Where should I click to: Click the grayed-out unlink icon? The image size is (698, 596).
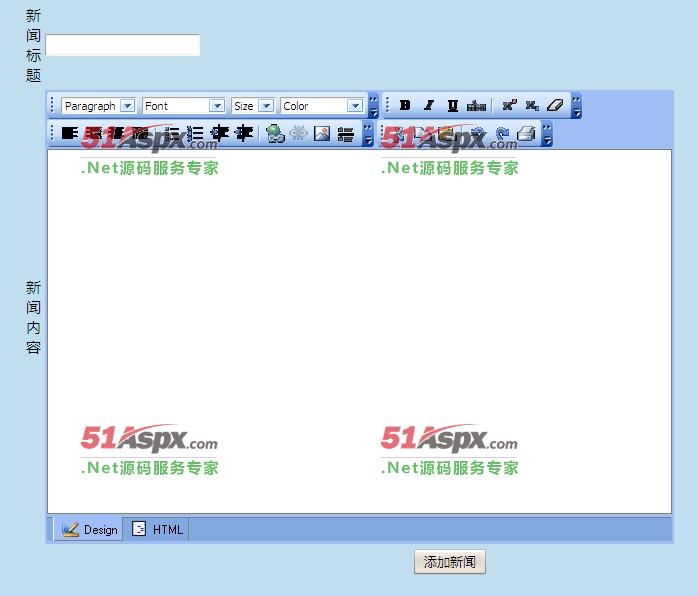pyautogui.click(x=298, y=133)
